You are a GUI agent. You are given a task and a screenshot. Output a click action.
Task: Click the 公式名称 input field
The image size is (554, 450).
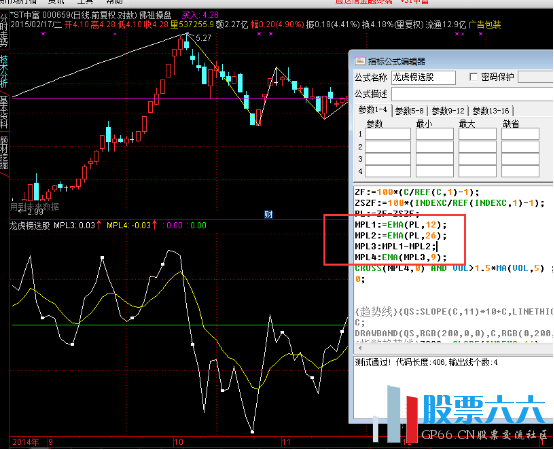point(423,77)
